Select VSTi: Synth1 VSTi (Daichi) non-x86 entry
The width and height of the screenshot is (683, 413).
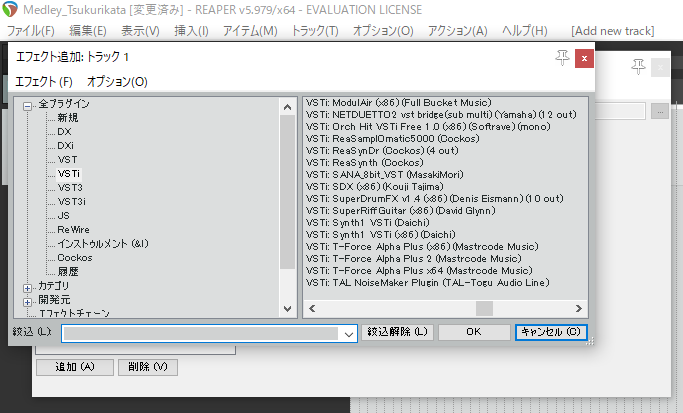pos(368,223)
